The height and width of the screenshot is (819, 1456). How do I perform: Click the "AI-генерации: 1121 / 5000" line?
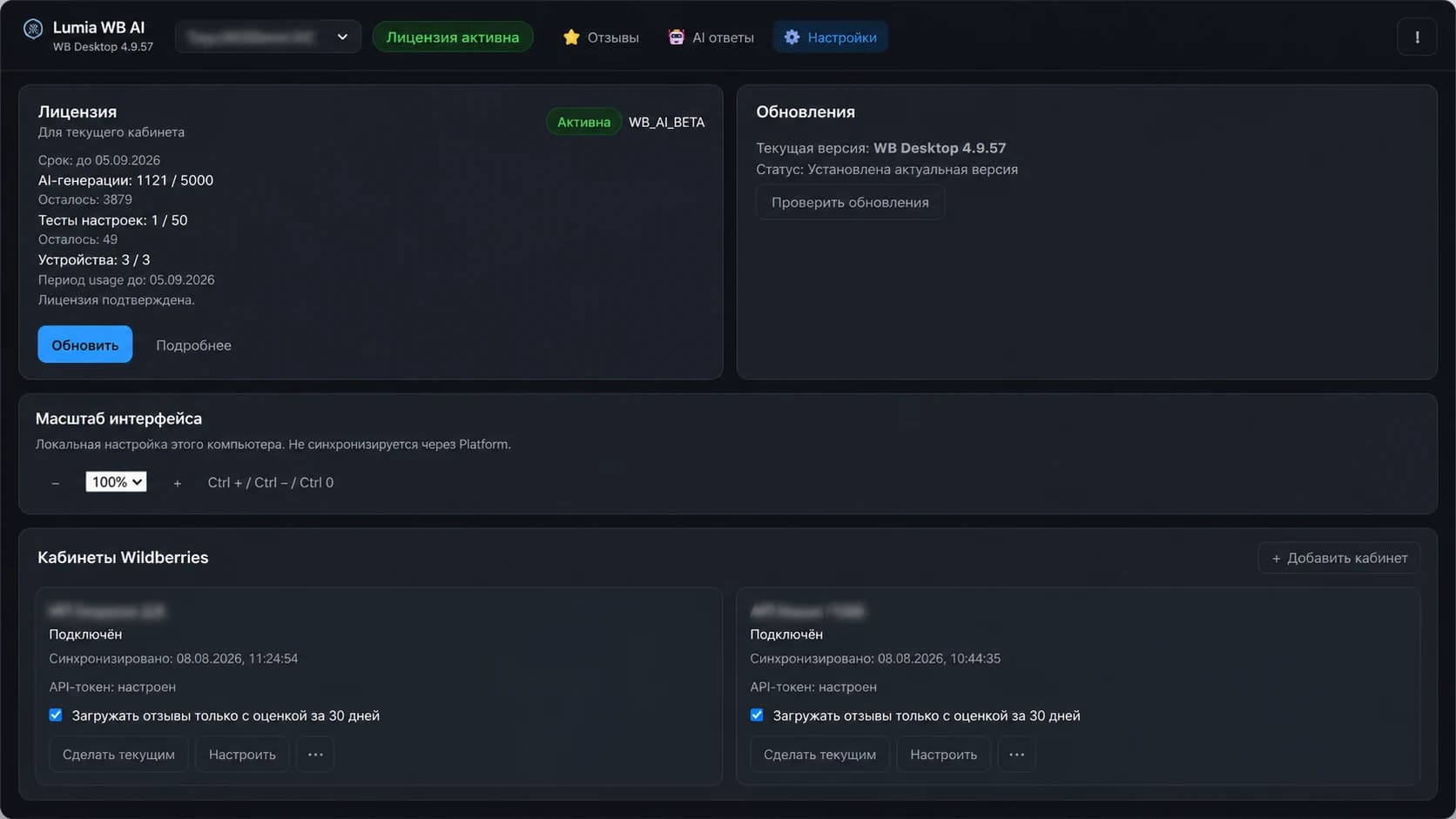click(x=125, y=180)
